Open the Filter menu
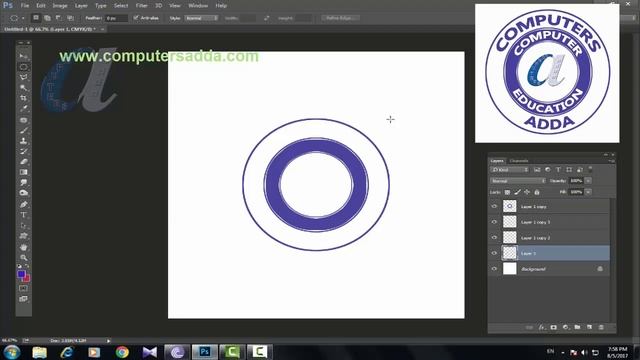Image resolution: width=640 pixels, height=360 pixels. click(142, 6)
